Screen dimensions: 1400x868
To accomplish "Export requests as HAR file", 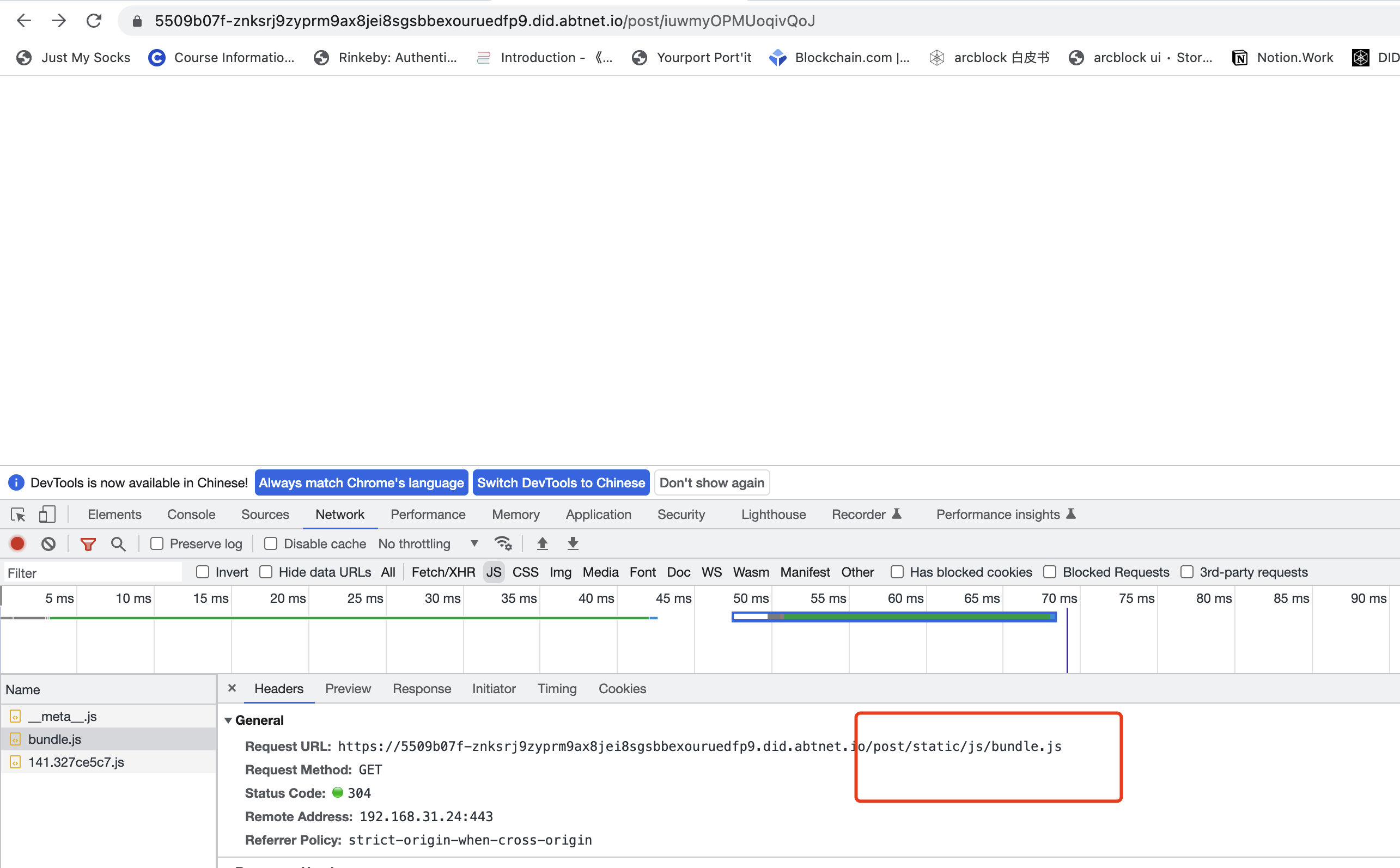I will pyautogui.click(x=573, y=543).
